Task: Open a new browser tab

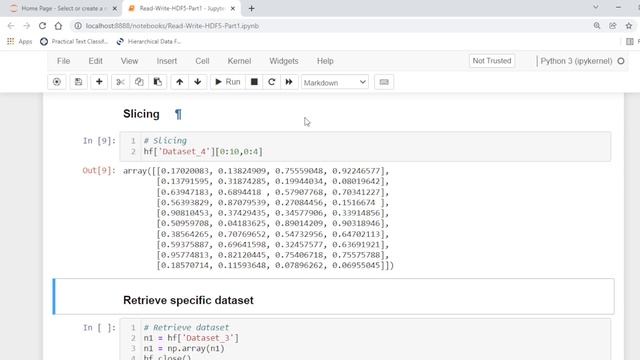Action: click(251, 8)
